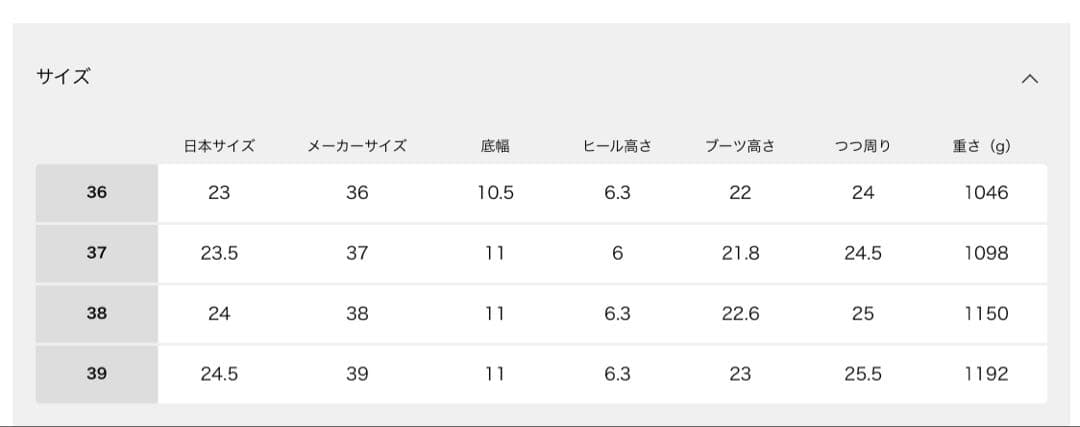
Task: Click the 日本サイズ column header
Action: tap(219, 146)
